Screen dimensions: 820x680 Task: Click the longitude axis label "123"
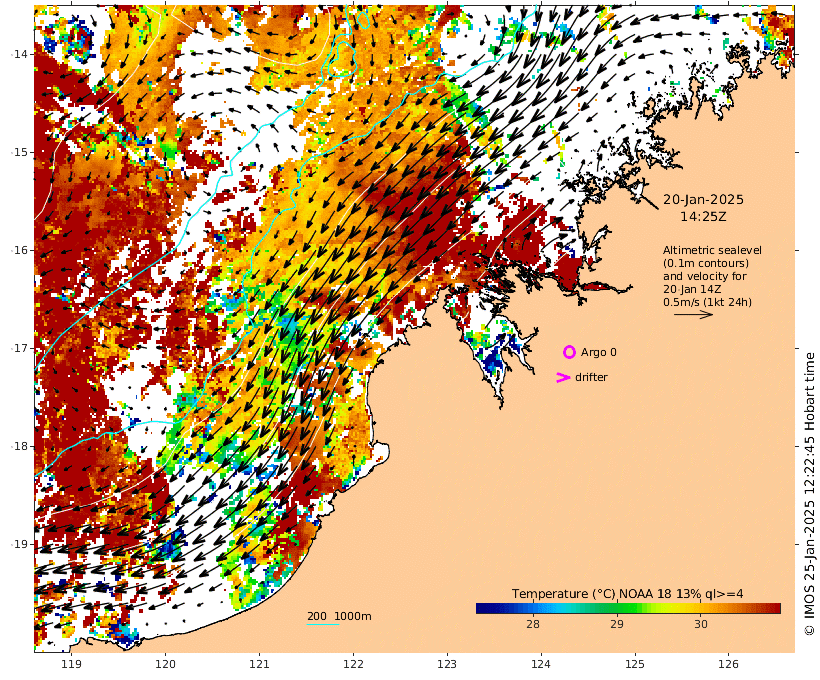[447, 664]
